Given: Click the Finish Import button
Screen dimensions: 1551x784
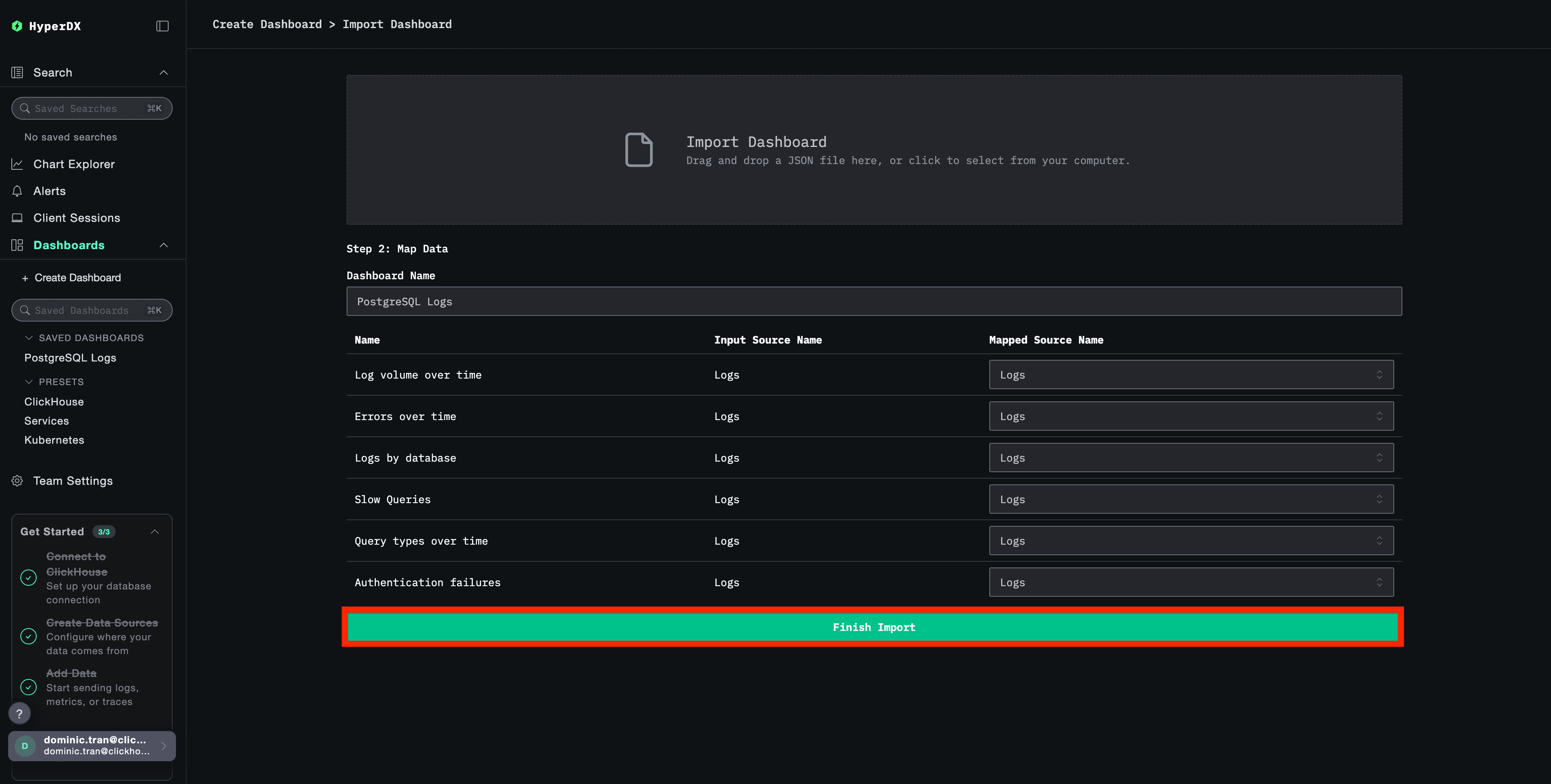Looking at the screenshot, I should [873, 627].
